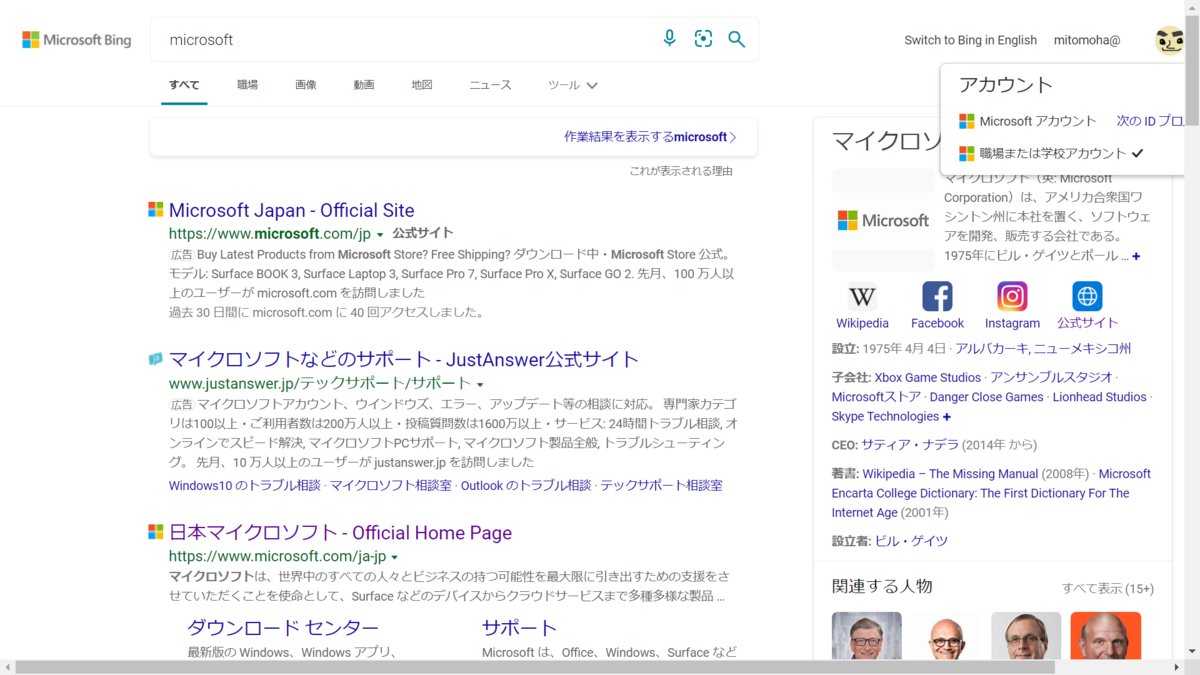Switch to the 地図 tab
This screenshot has height=675, width=1200.
coord(422,85)
